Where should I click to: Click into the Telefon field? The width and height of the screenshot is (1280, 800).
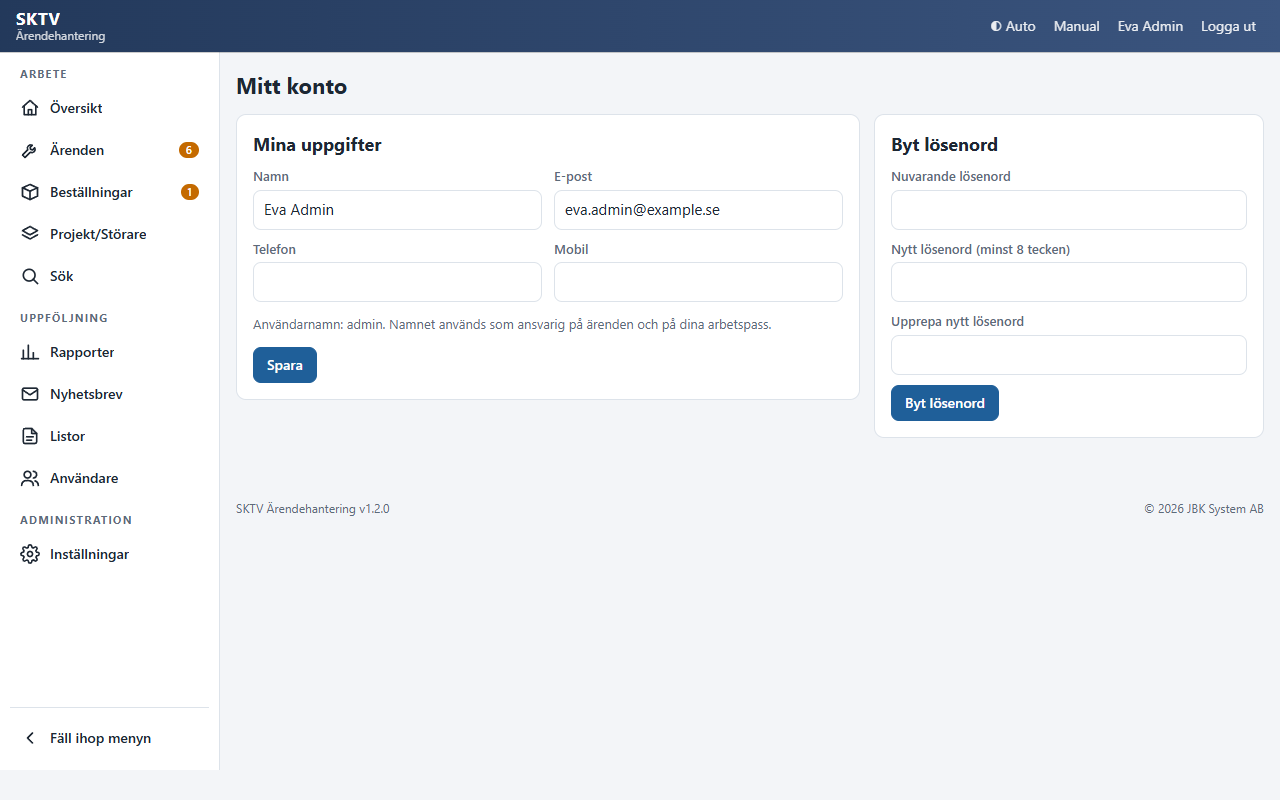click(397, 282)
